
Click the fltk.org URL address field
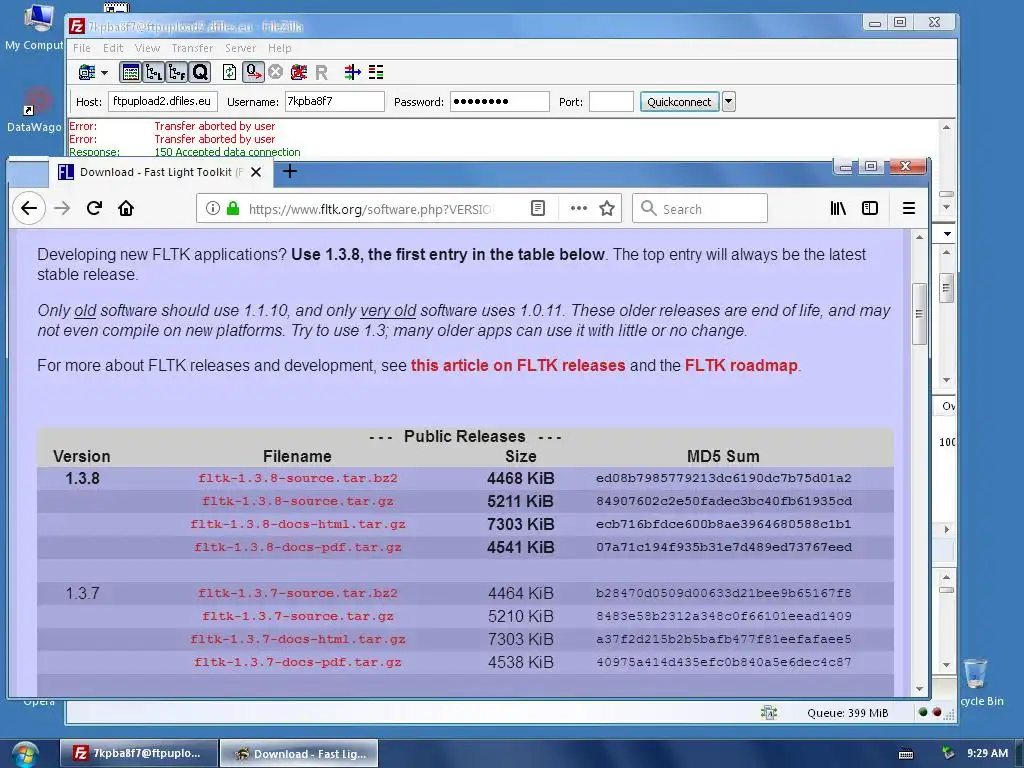[370, 209]
